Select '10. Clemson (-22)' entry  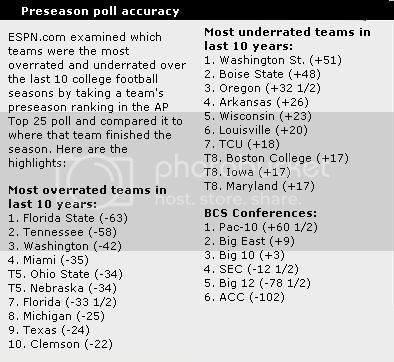coord(60,344)
